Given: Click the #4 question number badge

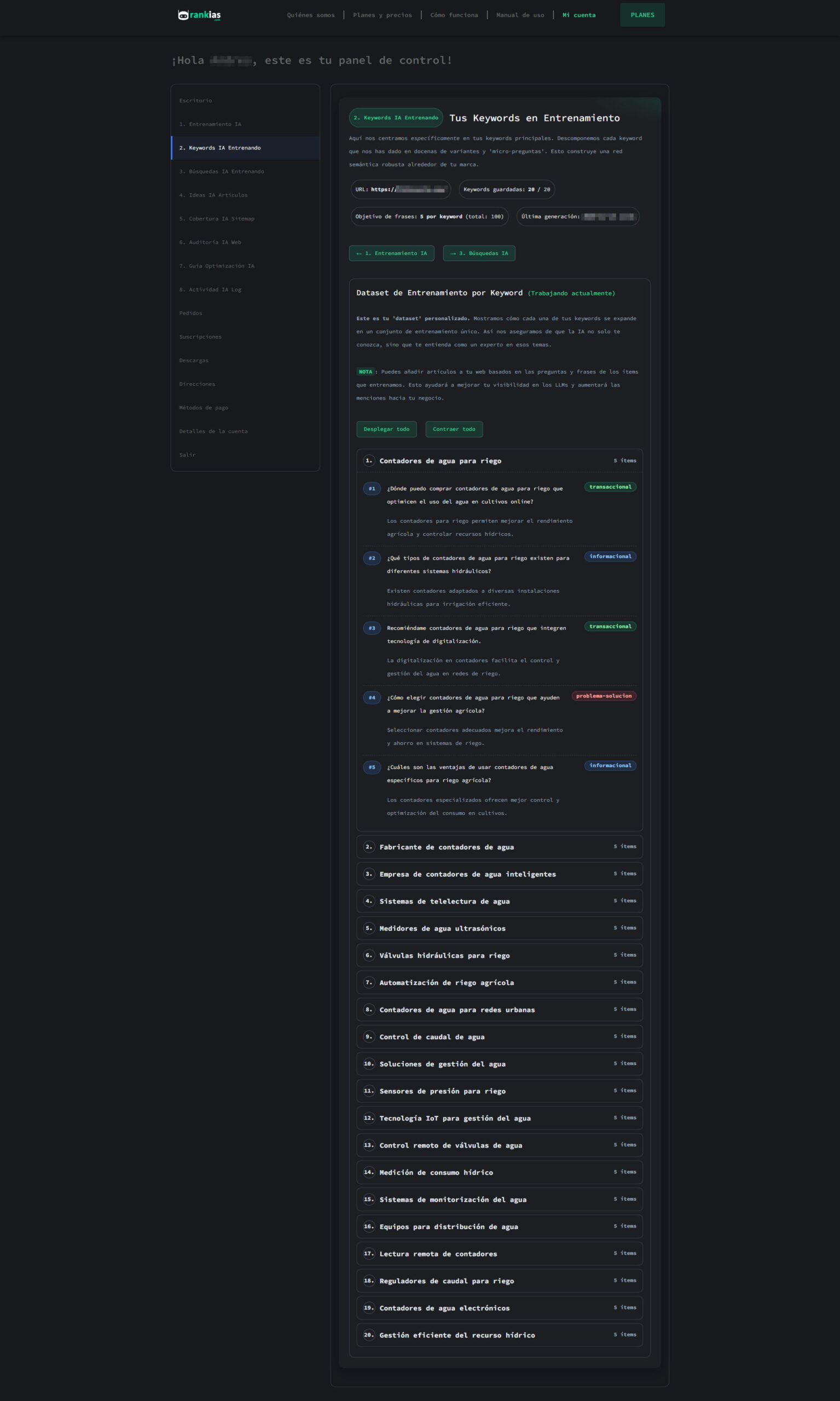Looking at the screenshot, I should coord(372,697).
